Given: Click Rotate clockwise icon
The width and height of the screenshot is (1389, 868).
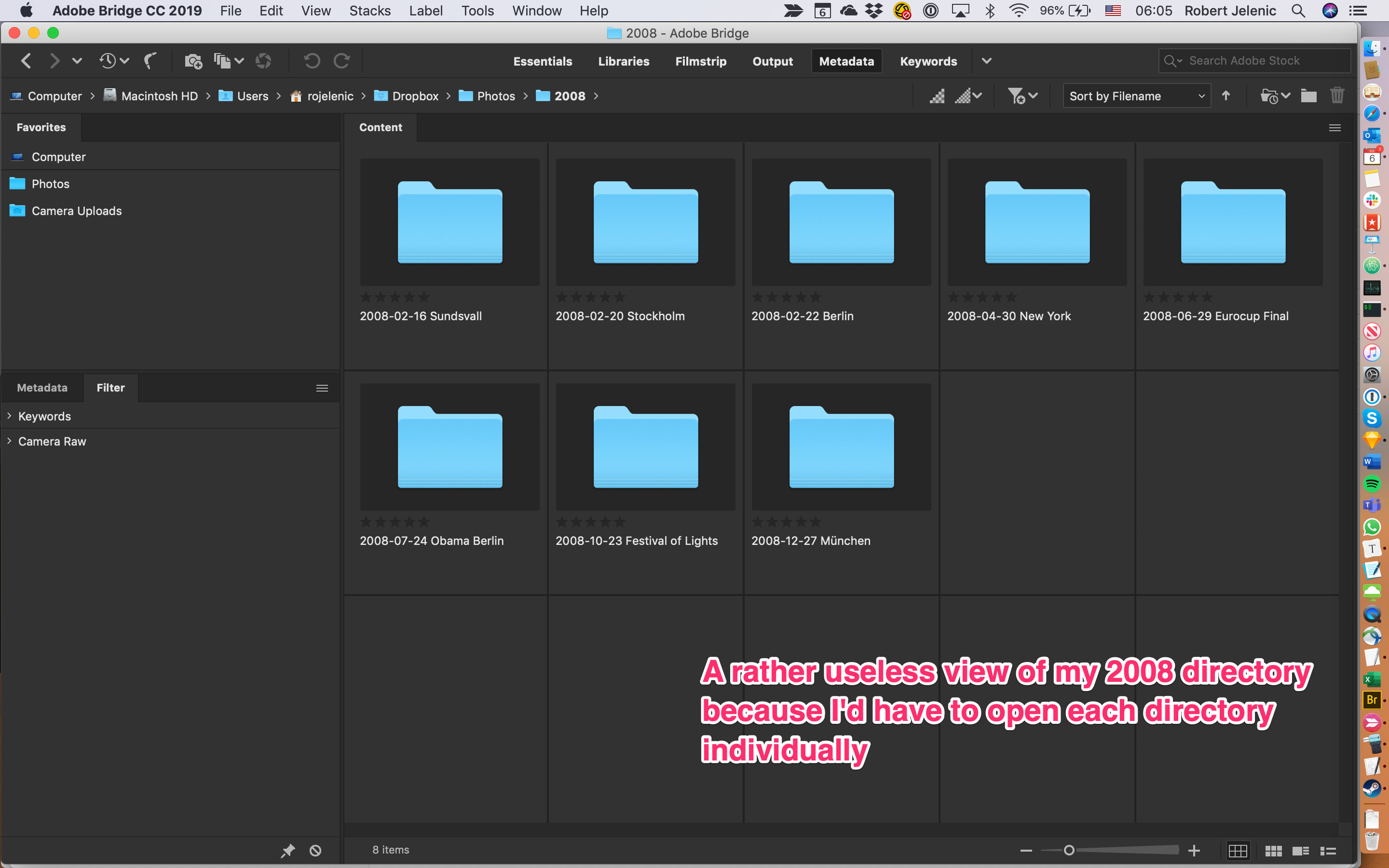Looking at the screenshot, I should click(x=342, y=61).
